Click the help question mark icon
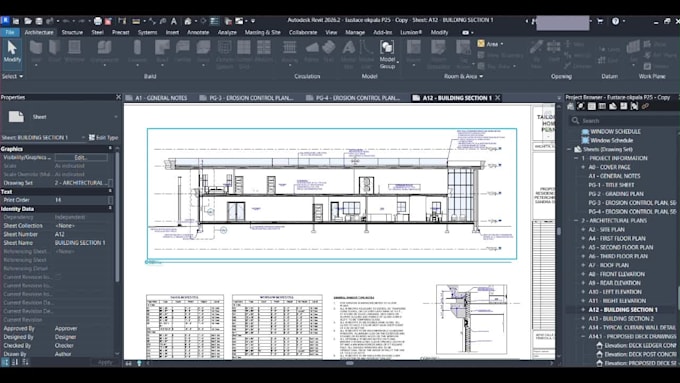The image size is (680, 383). [x=615, y=21]
